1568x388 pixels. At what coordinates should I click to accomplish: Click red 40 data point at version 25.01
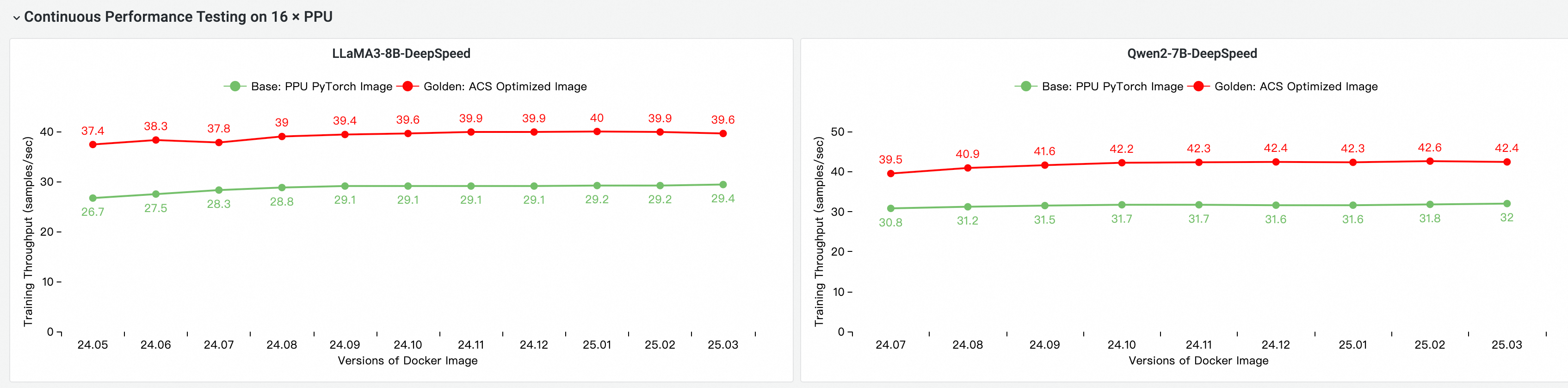pyautogui.click(x=597, y=131)
